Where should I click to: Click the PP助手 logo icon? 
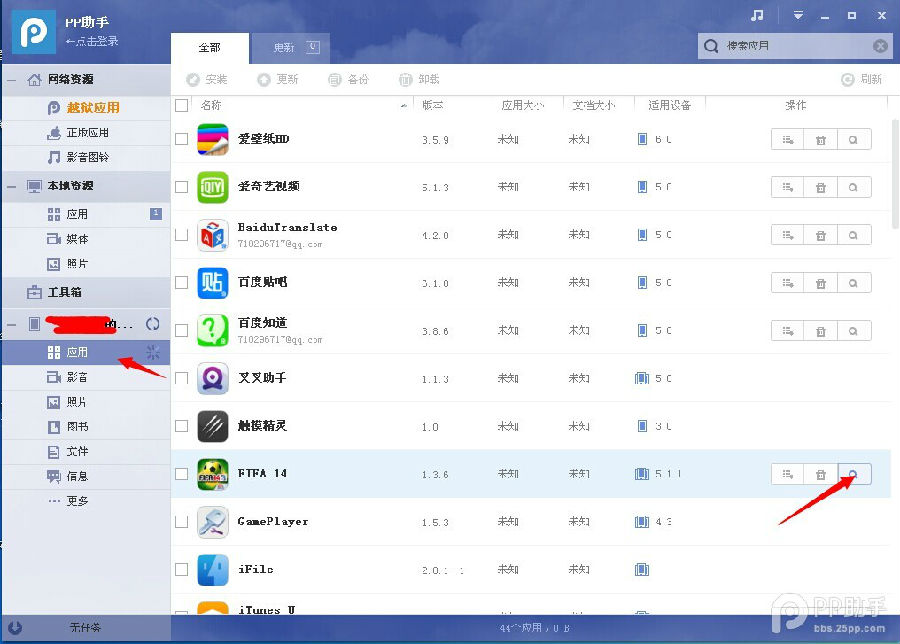click(x=33, y=32)
